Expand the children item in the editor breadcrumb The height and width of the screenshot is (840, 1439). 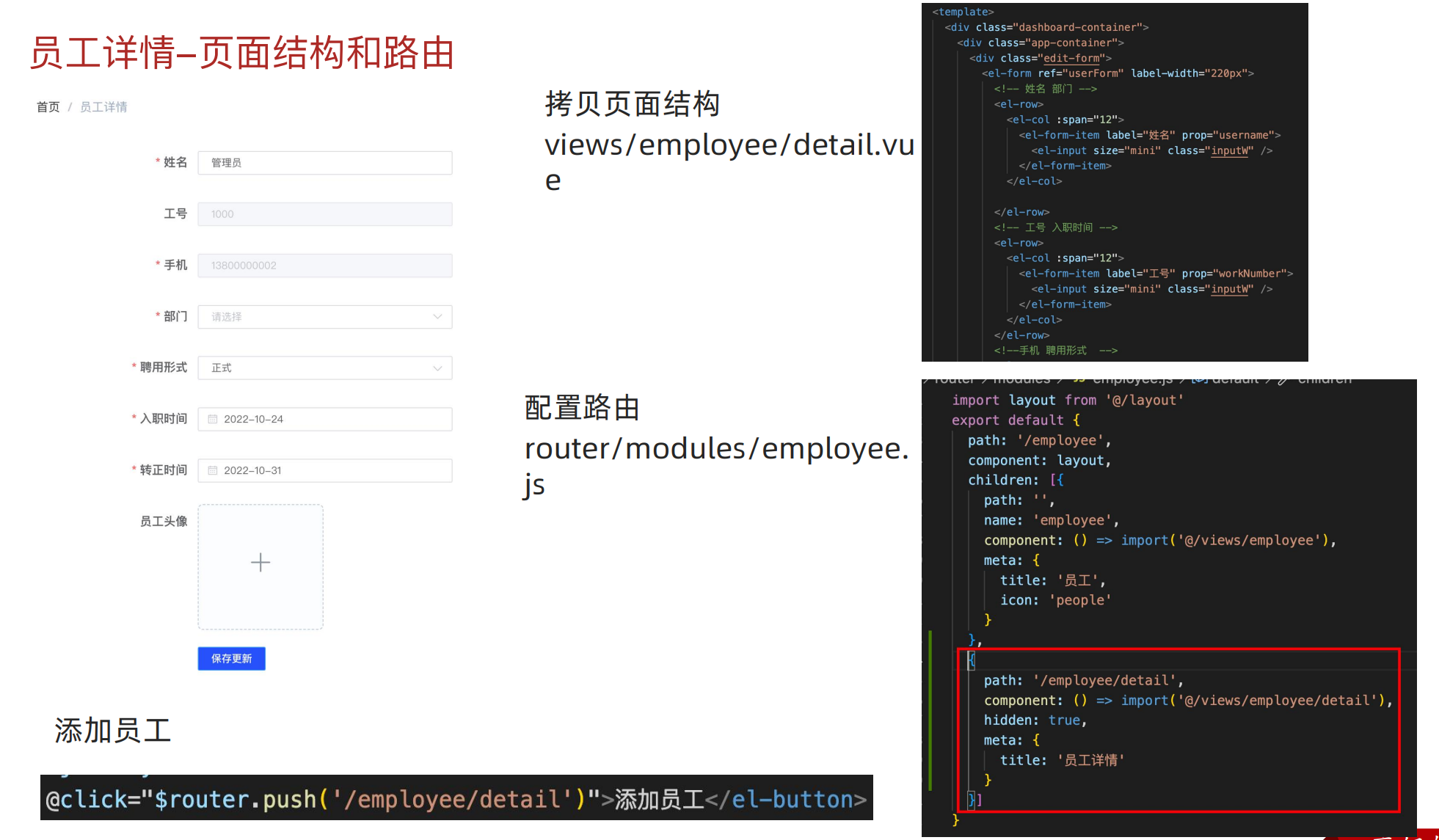click(1325, 379)
